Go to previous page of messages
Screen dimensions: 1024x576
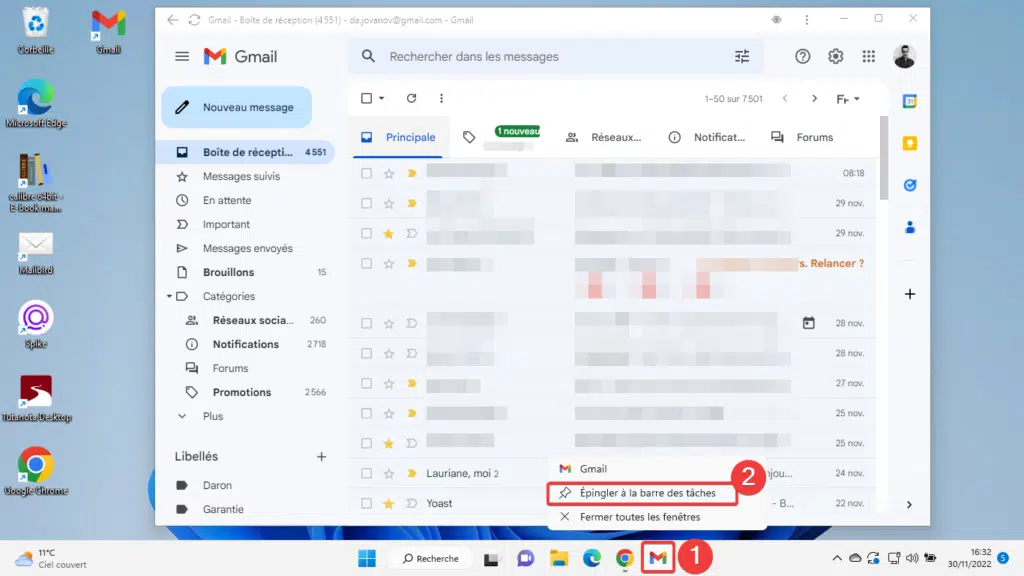point(785,99)
